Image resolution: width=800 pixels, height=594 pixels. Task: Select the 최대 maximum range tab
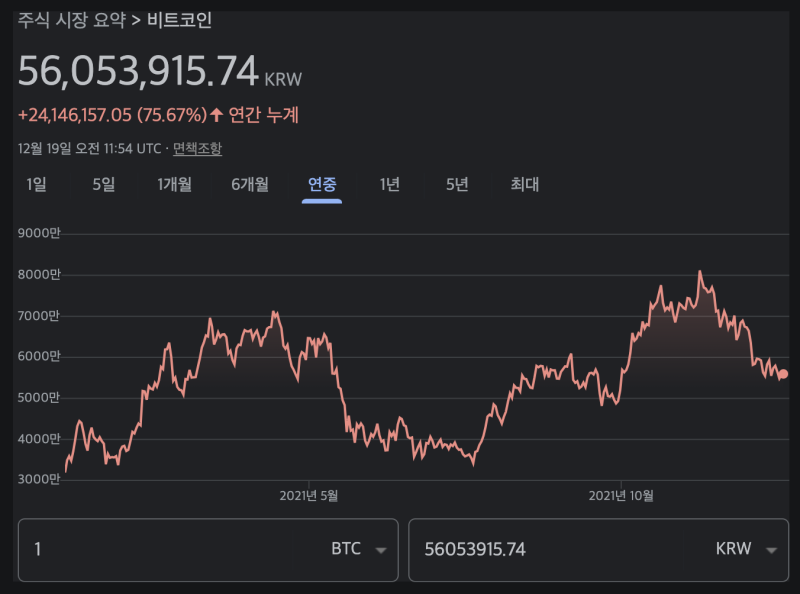(525, 184)
